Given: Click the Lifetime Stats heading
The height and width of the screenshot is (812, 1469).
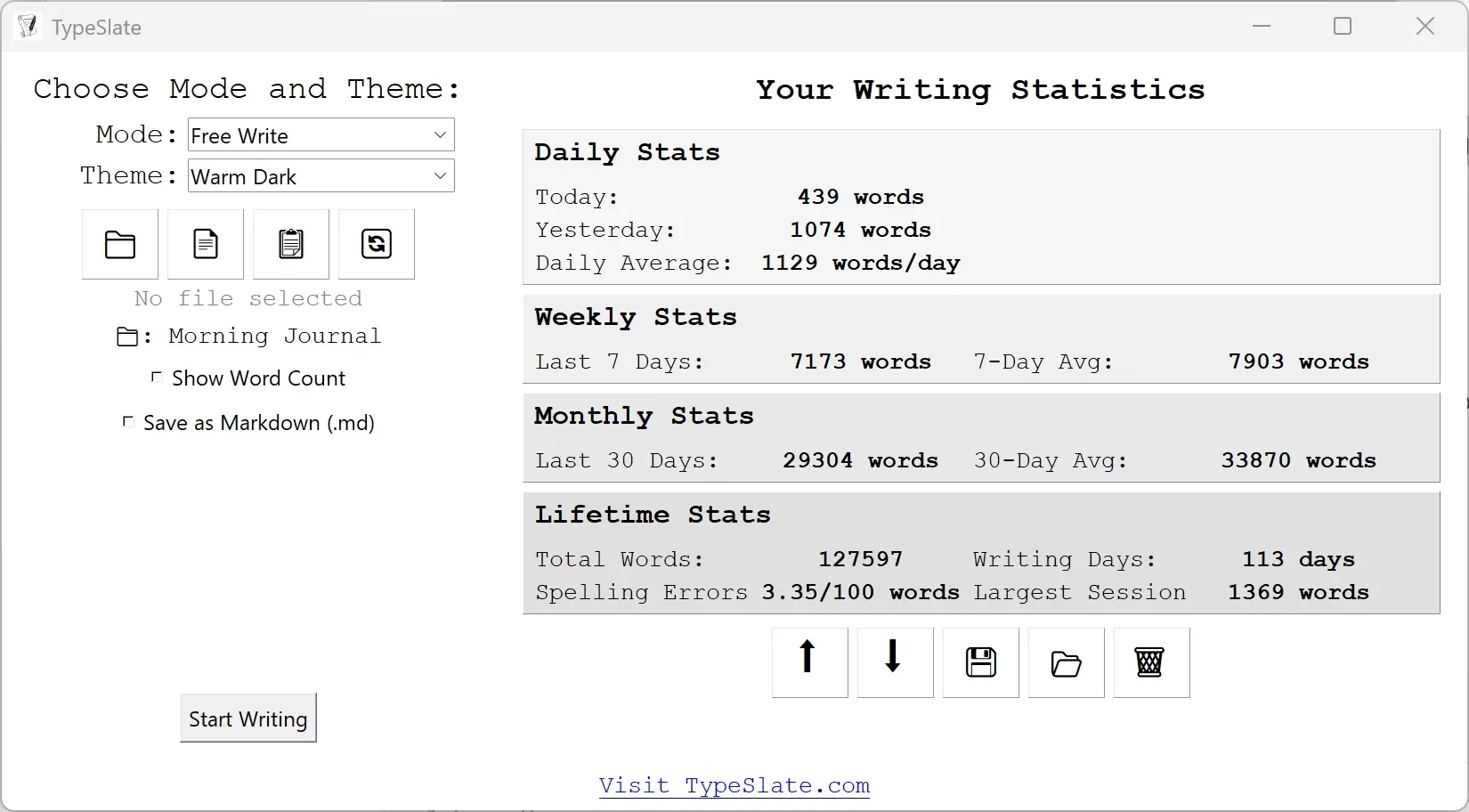Looking at the screenshot, I should tap(653, 515).
